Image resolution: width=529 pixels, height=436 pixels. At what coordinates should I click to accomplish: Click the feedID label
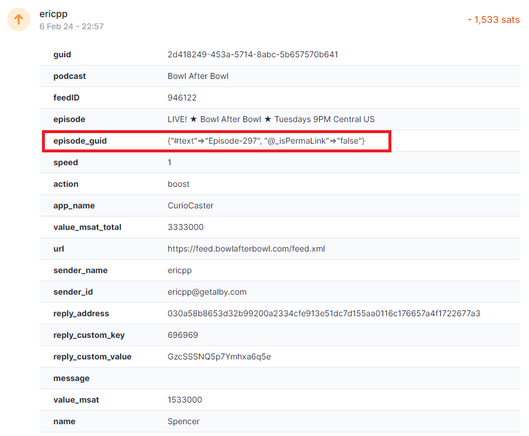point(66,98)
